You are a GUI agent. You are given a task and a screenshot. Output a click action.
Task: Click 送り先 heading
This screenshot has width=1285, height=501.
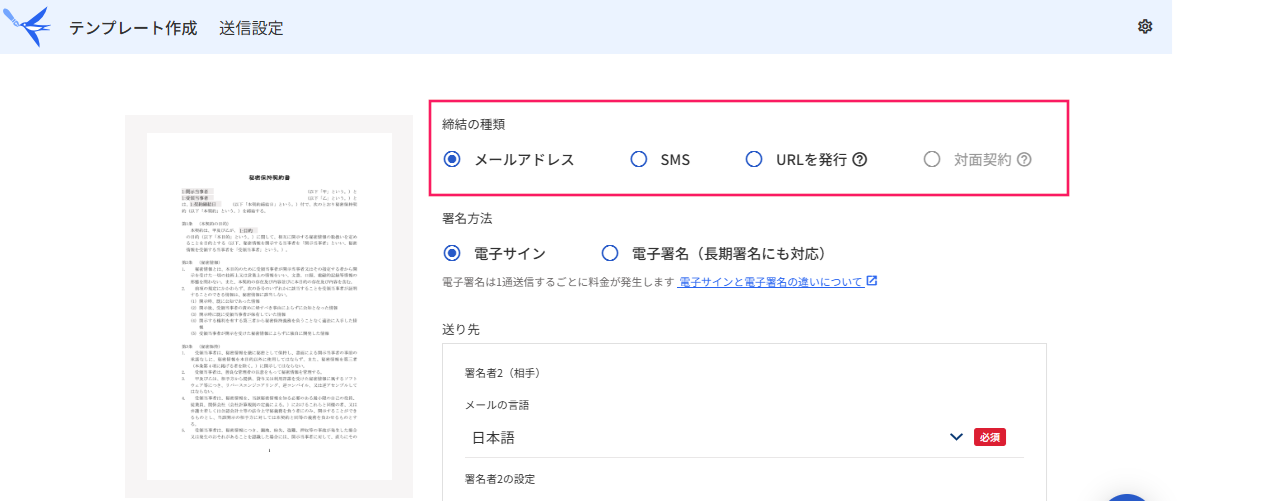[461, 327]
